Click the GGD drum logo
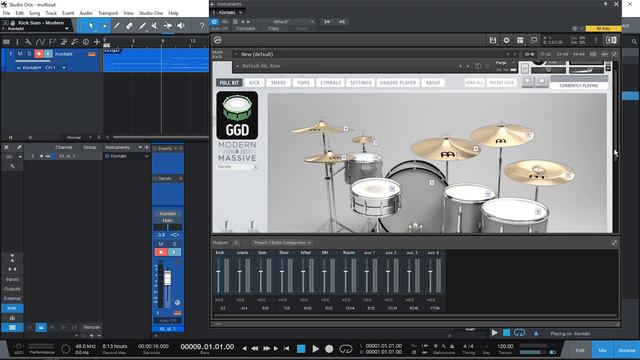The image size is (640, 360). pyautogui.click(x=237, y=115)
